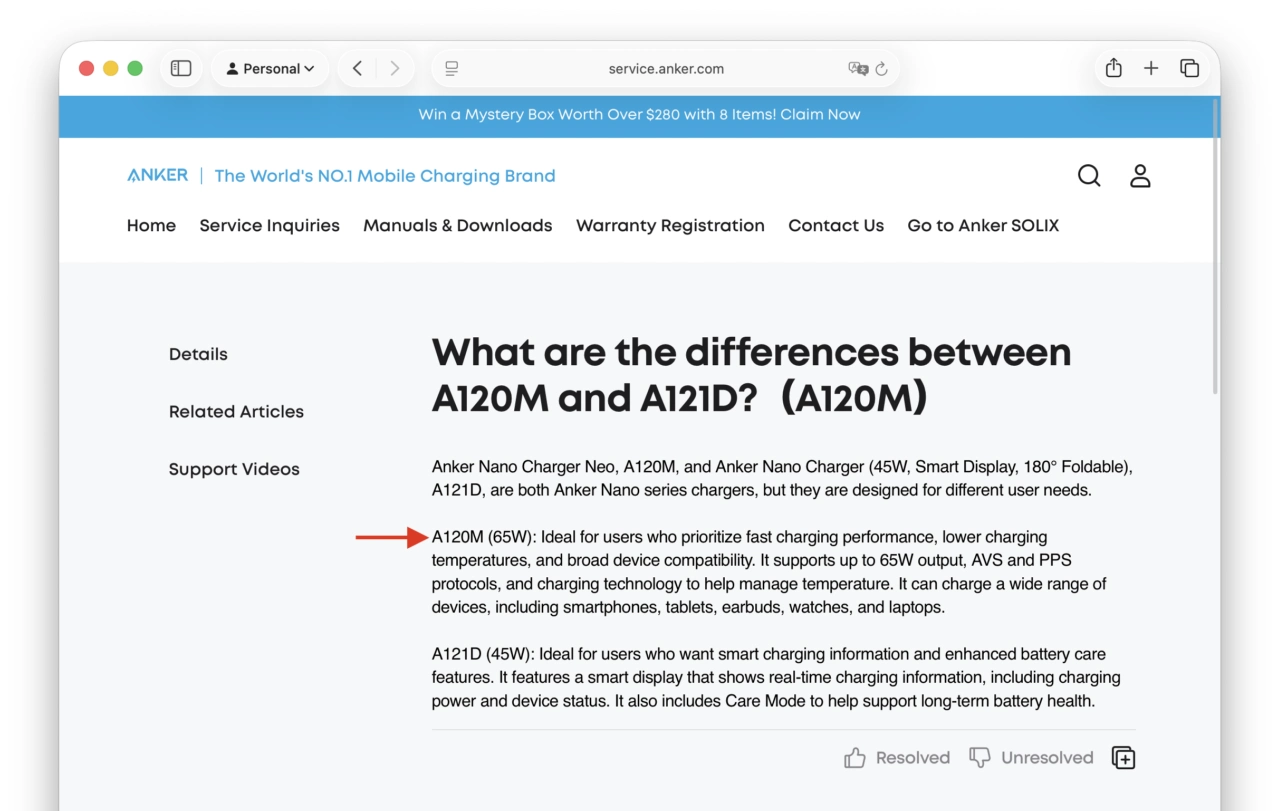Open Manuals & Downloads menu item

click(458, 226)
